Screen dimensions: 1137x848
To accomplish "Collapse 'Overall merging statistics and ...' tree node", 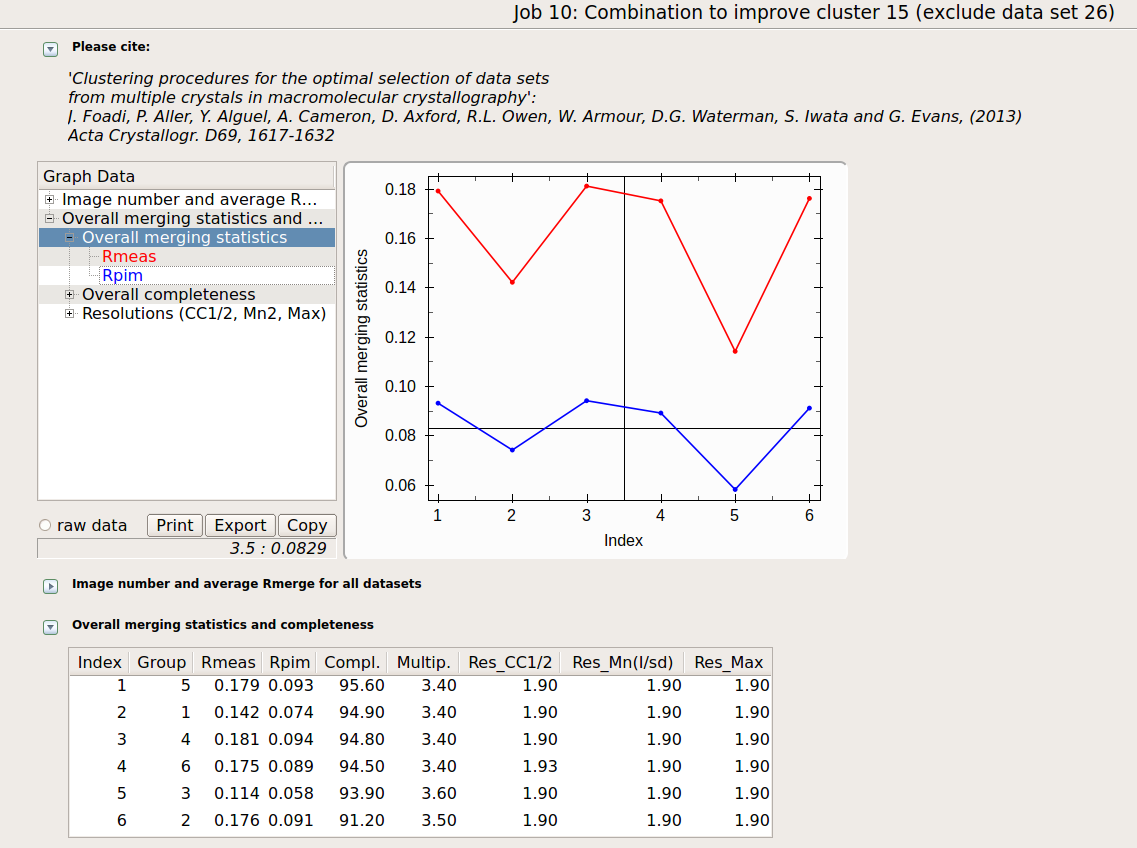I will tap(49, 219).
